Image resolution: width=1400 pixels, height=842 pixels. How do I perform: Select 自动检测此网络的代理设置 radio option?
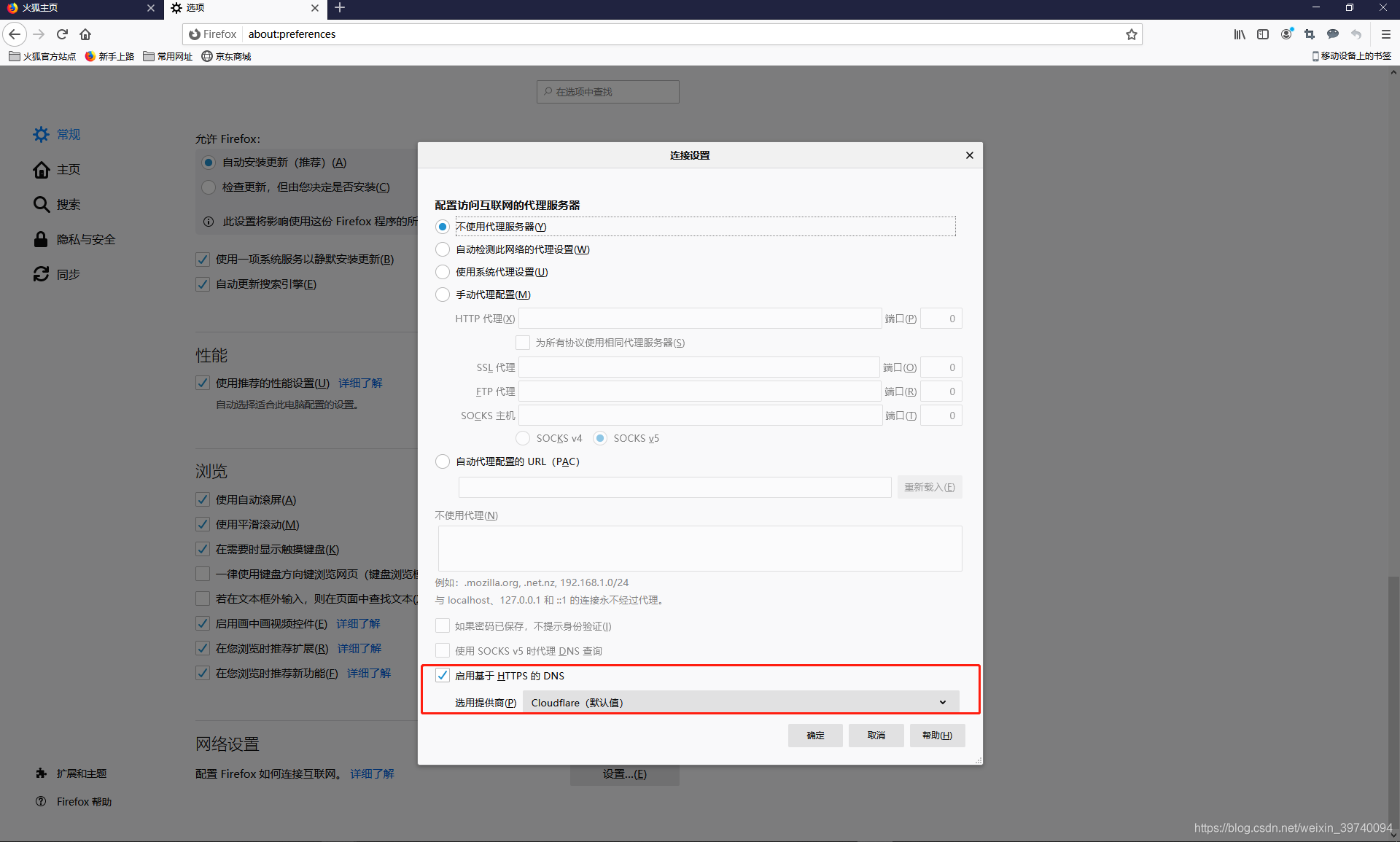[x=443, y=249]
